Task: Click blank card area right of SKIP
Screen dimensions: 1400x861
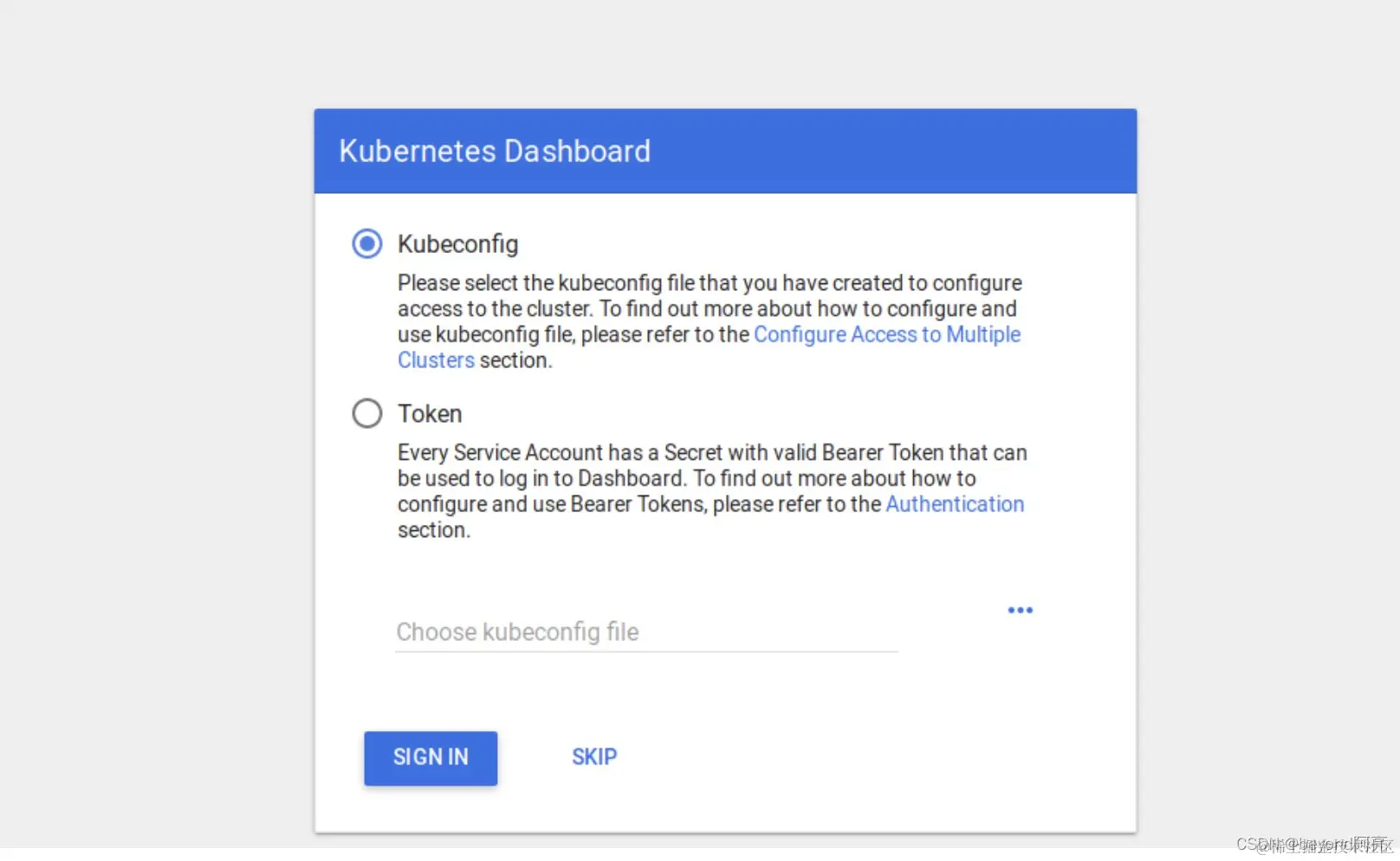Action: (x=866, y=757)
